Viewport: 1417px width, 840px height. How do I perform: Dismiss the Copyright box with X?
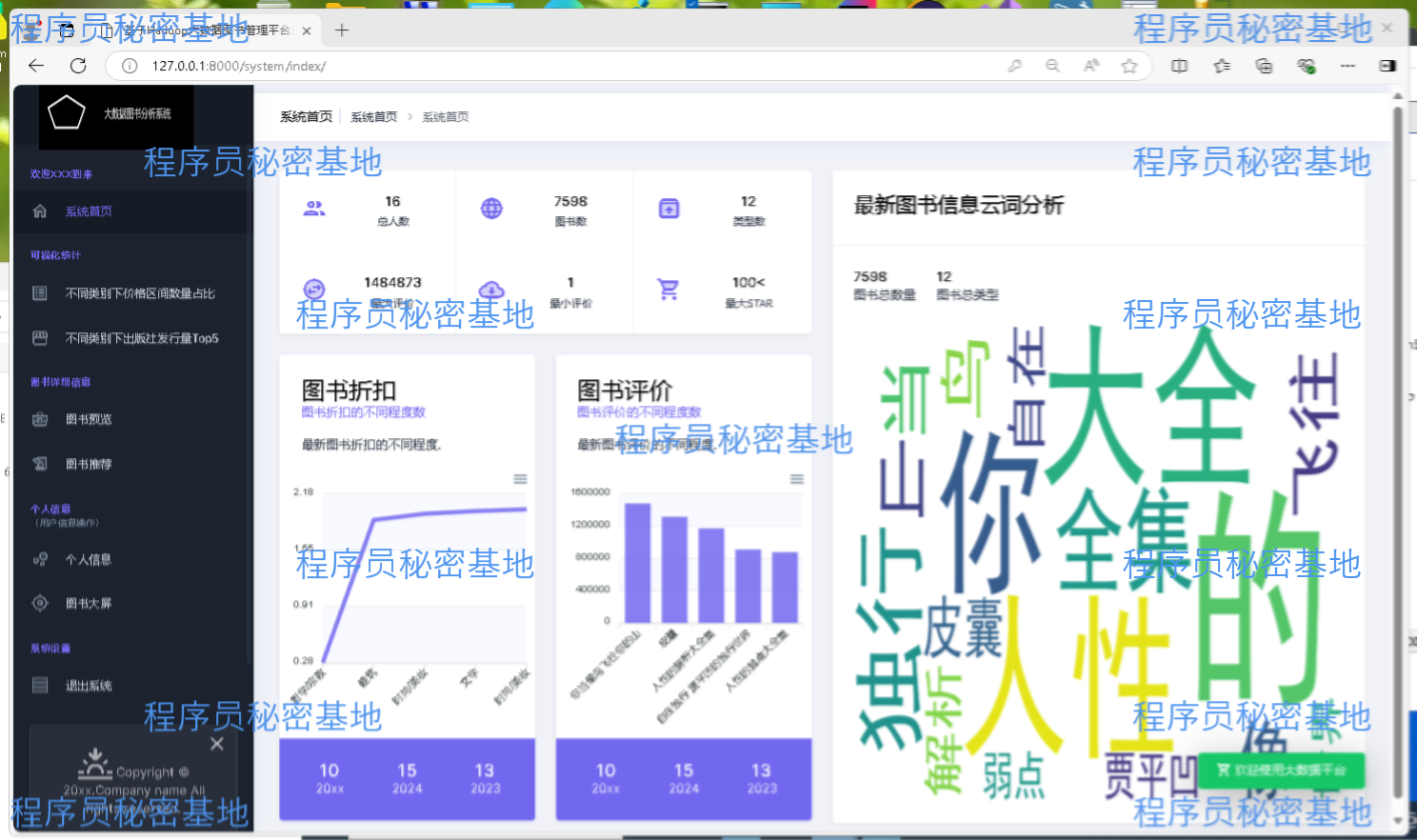(217, 744)
